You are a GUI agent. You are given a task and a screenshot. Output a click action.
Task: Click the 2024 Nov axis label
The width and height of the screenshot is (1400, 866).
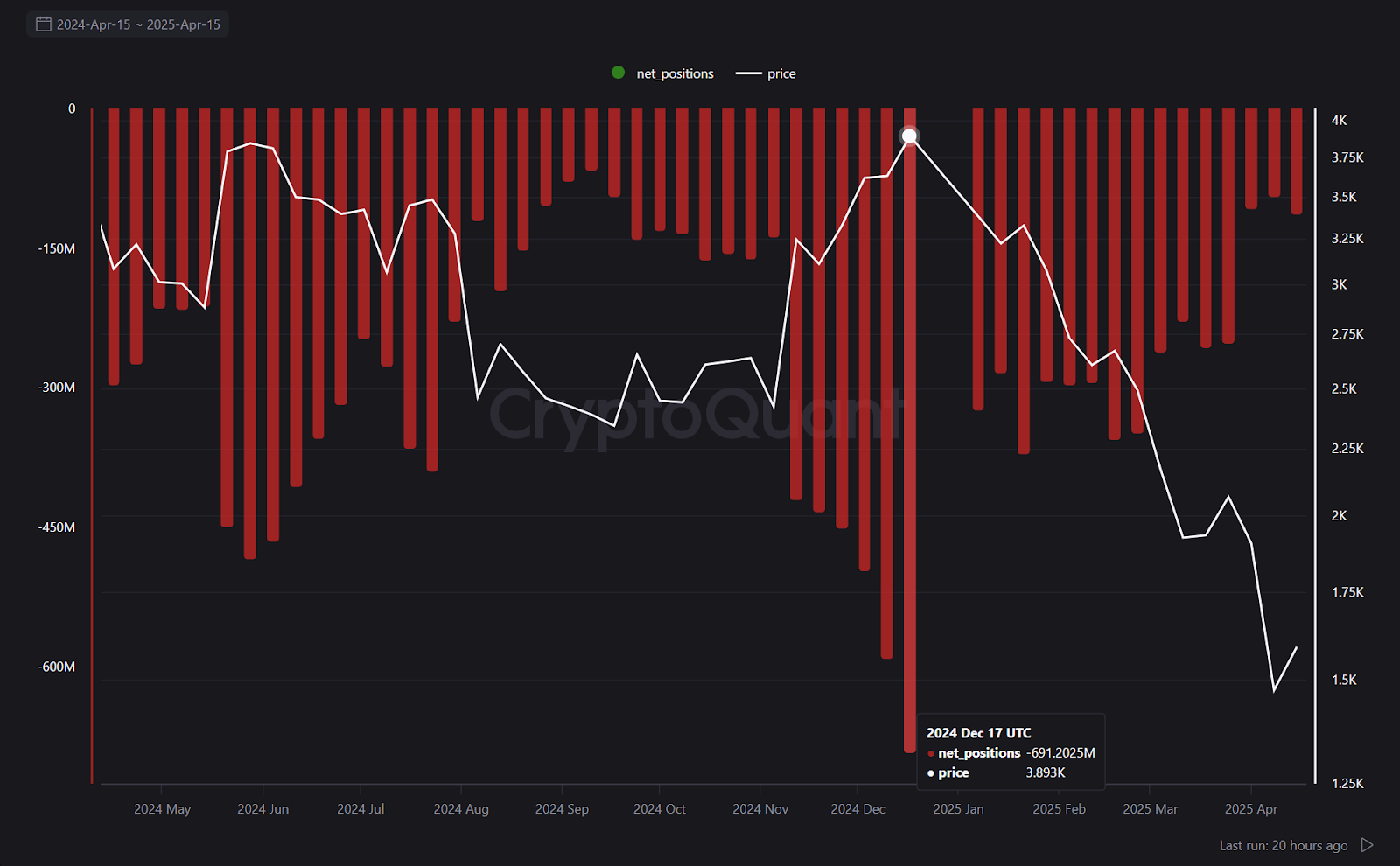pos(760,808)
